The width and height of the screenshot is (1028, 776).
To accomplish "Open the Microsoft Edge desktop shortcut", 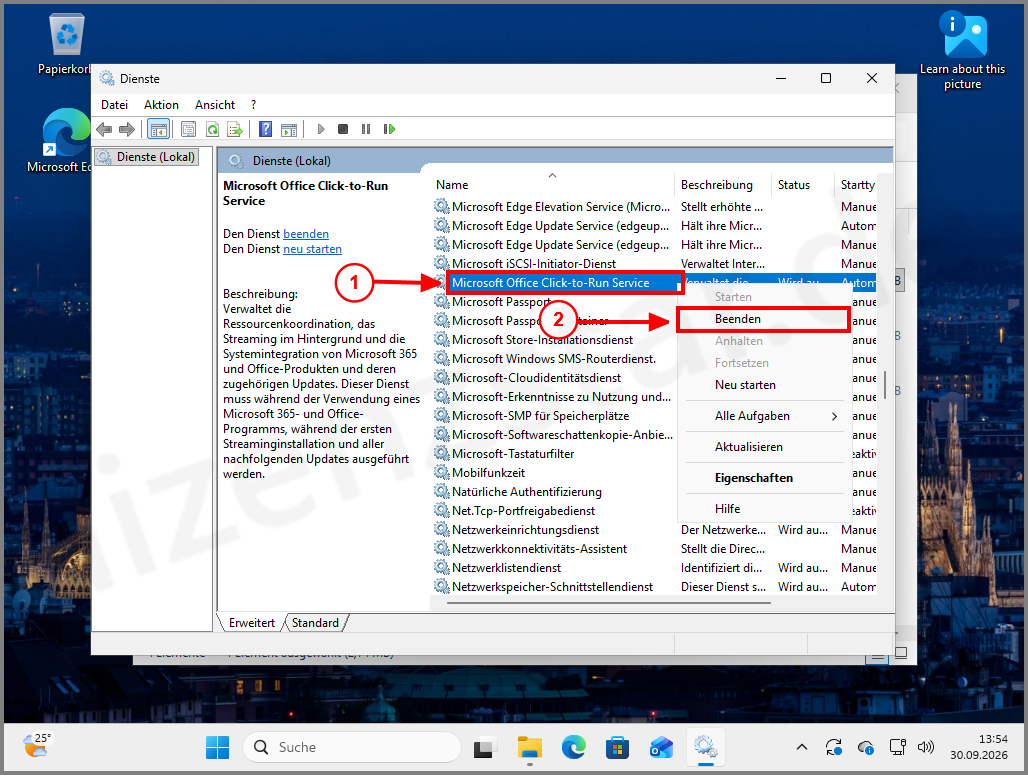I will (x=64, y=141).
